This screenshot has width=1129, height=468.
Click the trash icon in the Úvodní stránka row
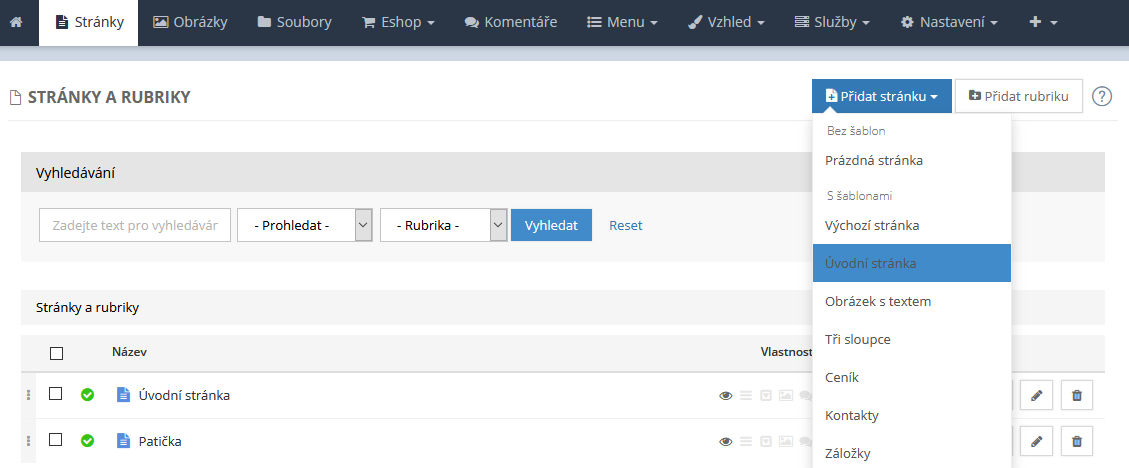(x=1076, y=395)
